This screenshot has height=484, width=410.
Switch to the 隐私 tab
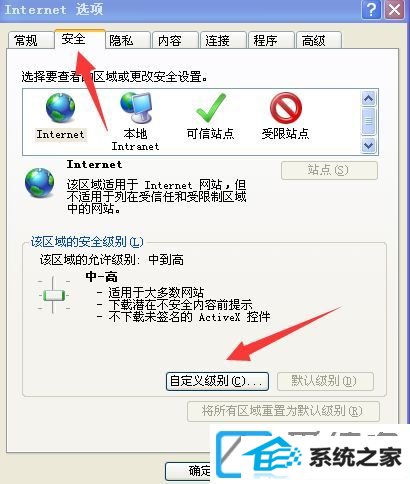[x=121, y=41]
